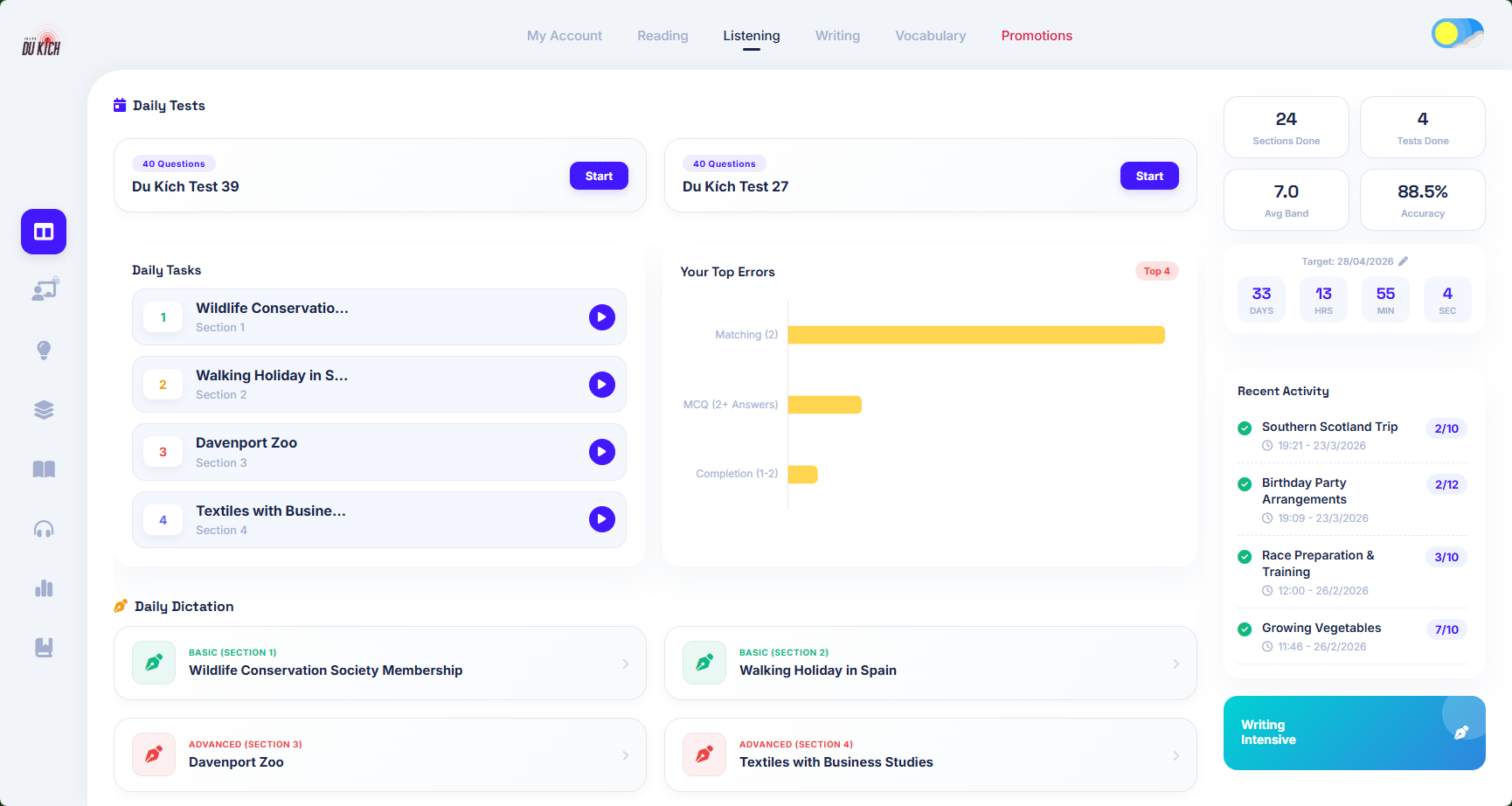Toggle the light/dark mode switch
This screenshot has width=1512, height=806.
coord(1457,34)
